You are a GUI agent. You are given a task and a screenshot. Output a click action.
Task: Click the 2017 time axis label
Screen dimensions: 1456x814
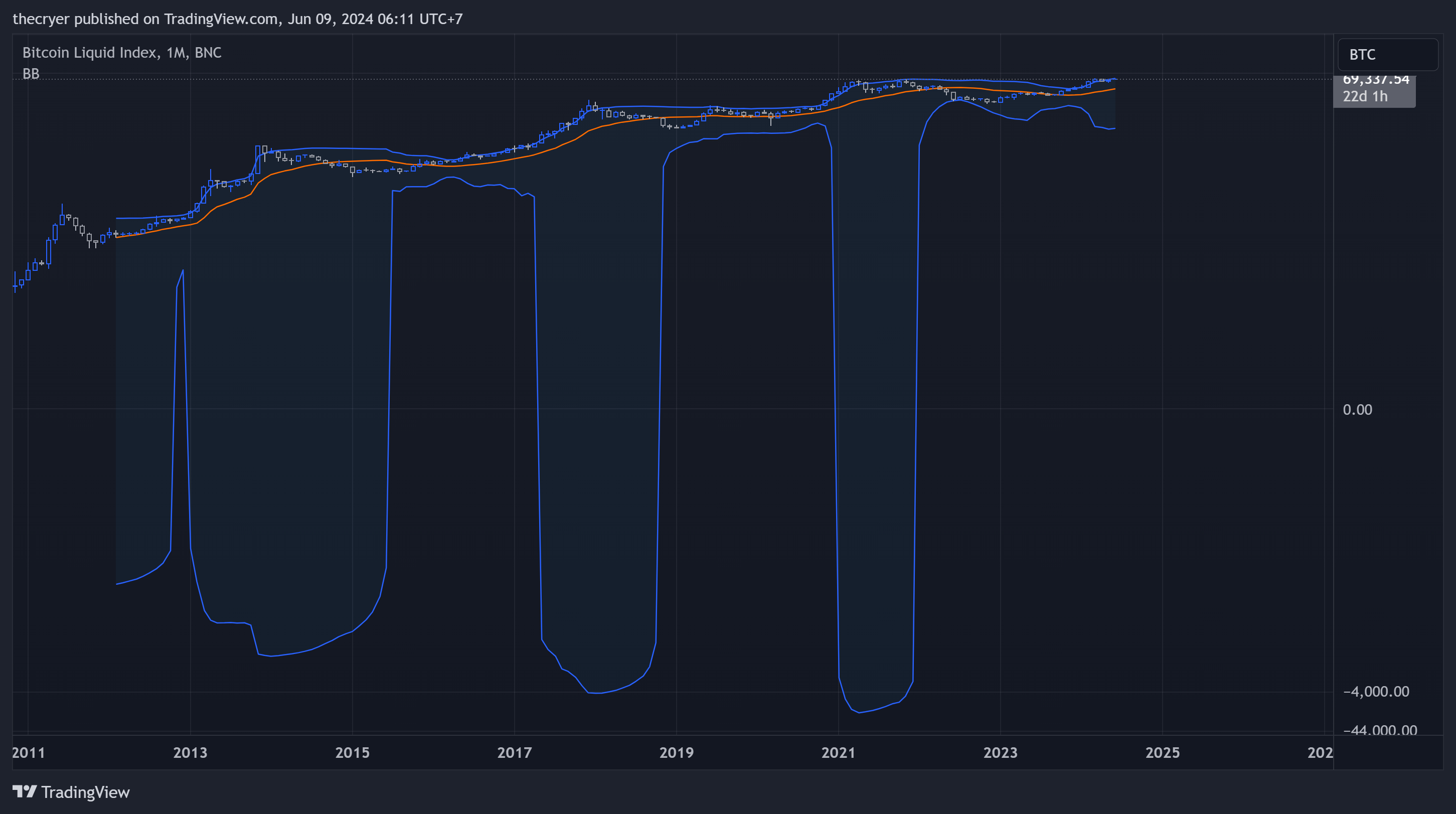tap(515, 752)
